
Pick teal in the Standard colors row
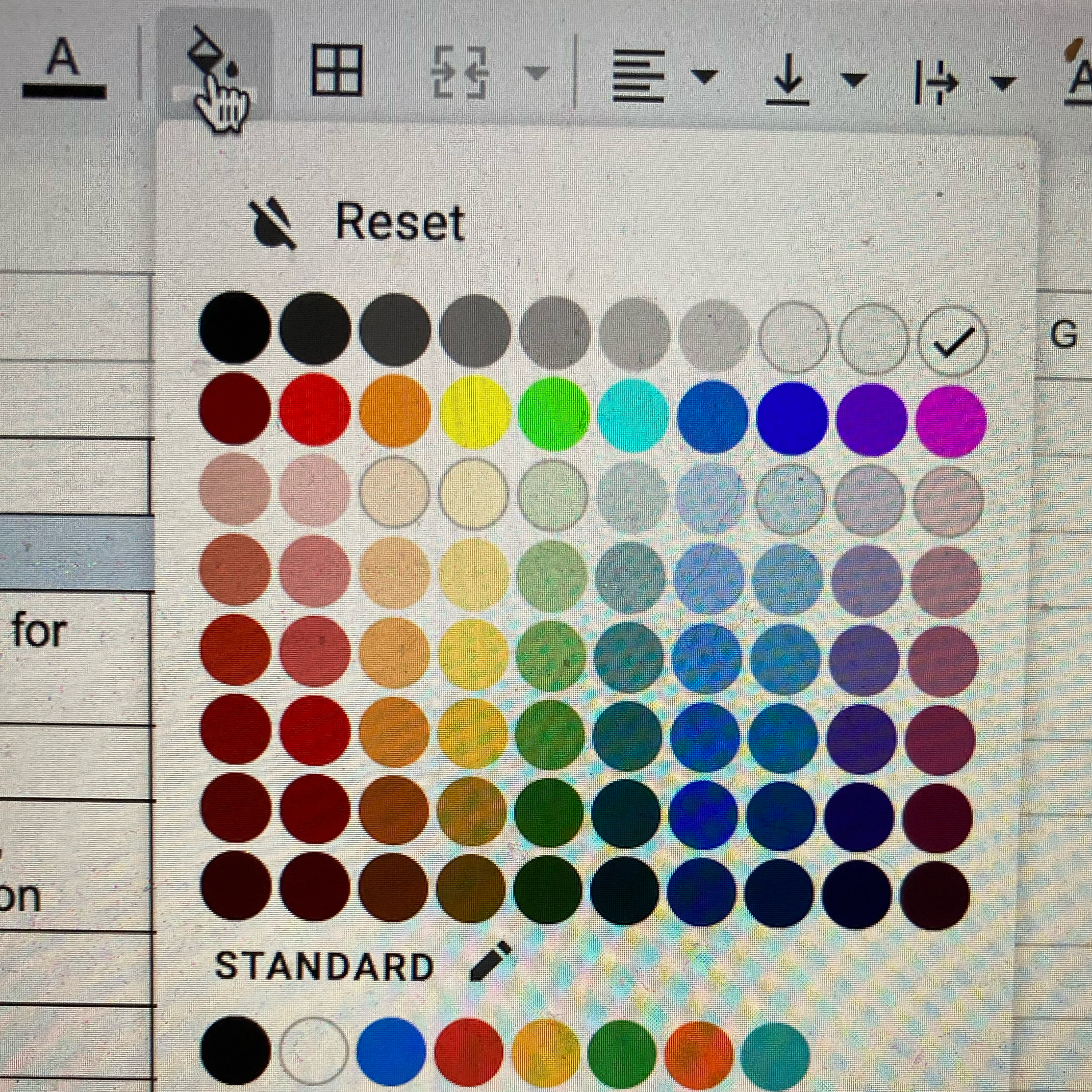[775, 1057]
